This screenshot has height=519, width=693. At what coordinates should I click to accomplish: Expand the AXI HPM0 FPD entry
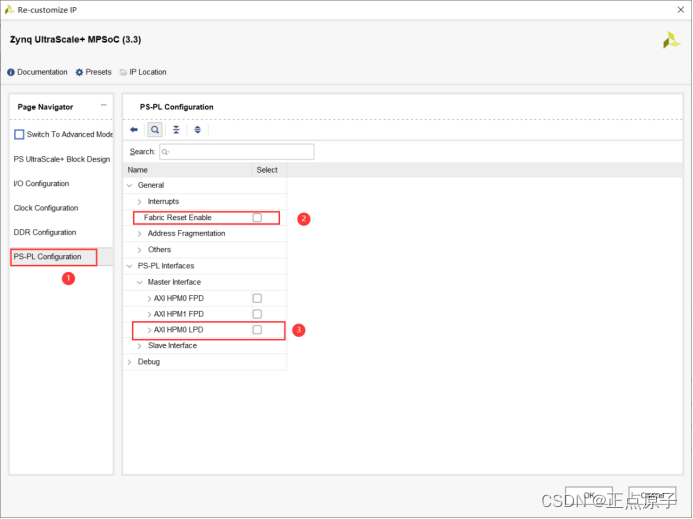pyautogui.click(x=149, y=298)
